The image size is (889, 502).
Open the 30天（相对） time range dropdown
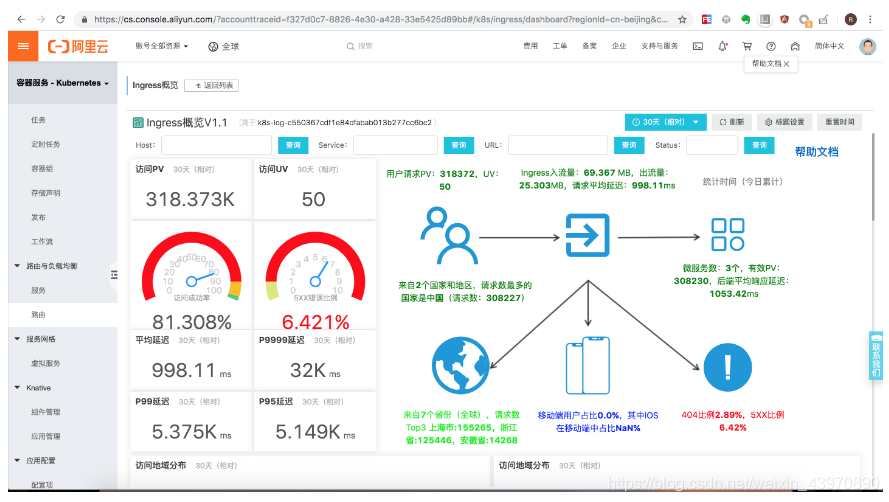pos(665,122)
